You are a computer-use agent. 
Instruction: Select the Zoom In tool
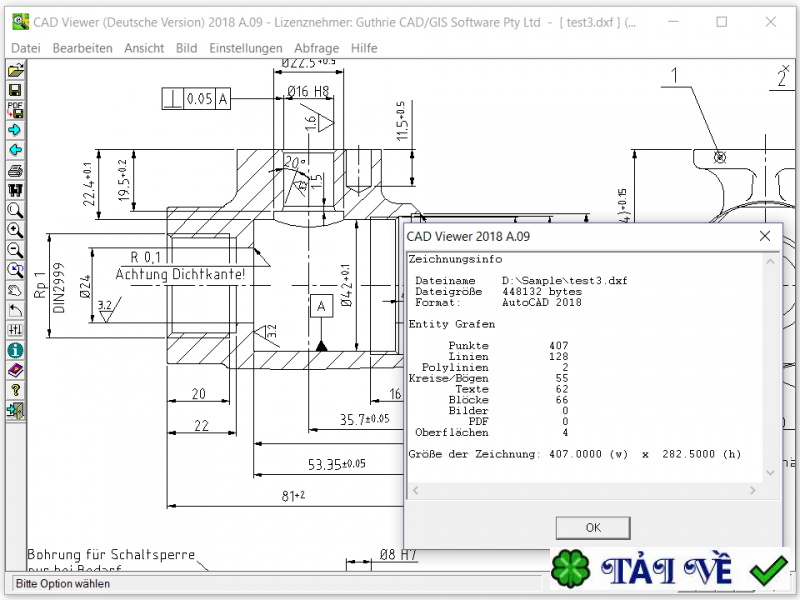click(13, 231)
